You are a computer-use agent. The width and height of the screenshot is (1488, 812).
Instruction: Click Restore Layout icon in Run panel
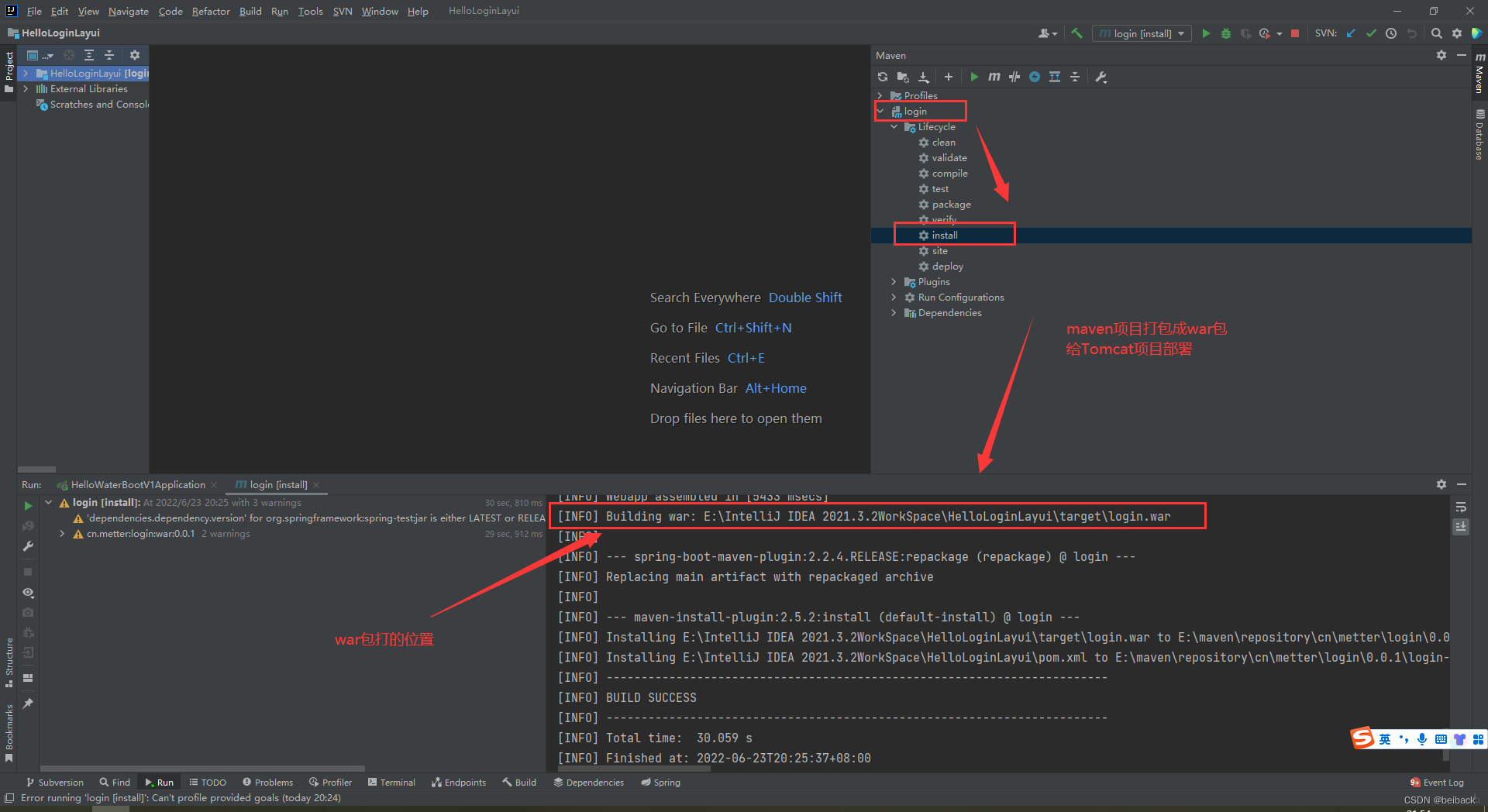pyautogui.click(x=28, y=678)
